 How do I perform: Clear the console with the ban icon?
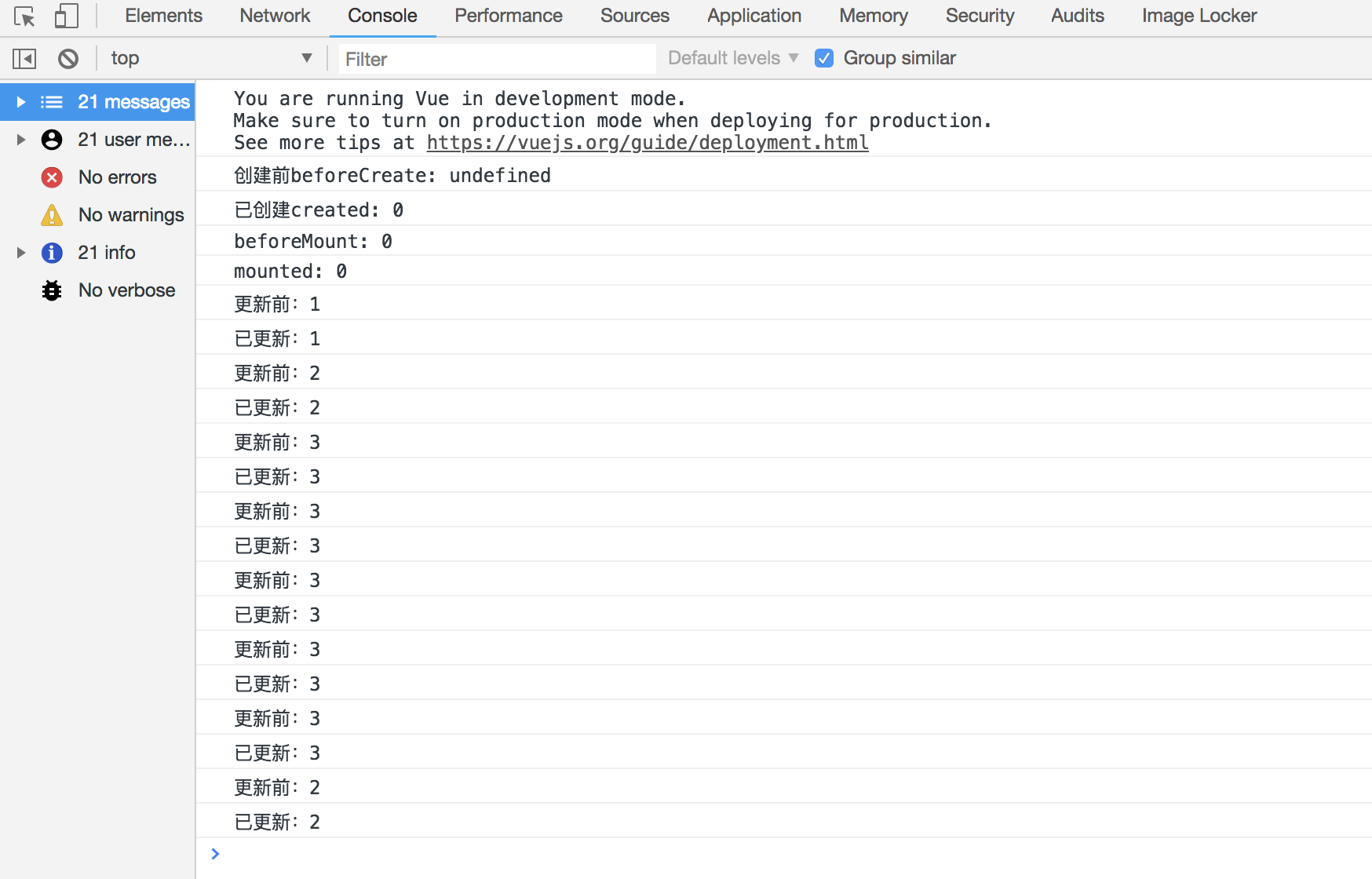point(68,58)
